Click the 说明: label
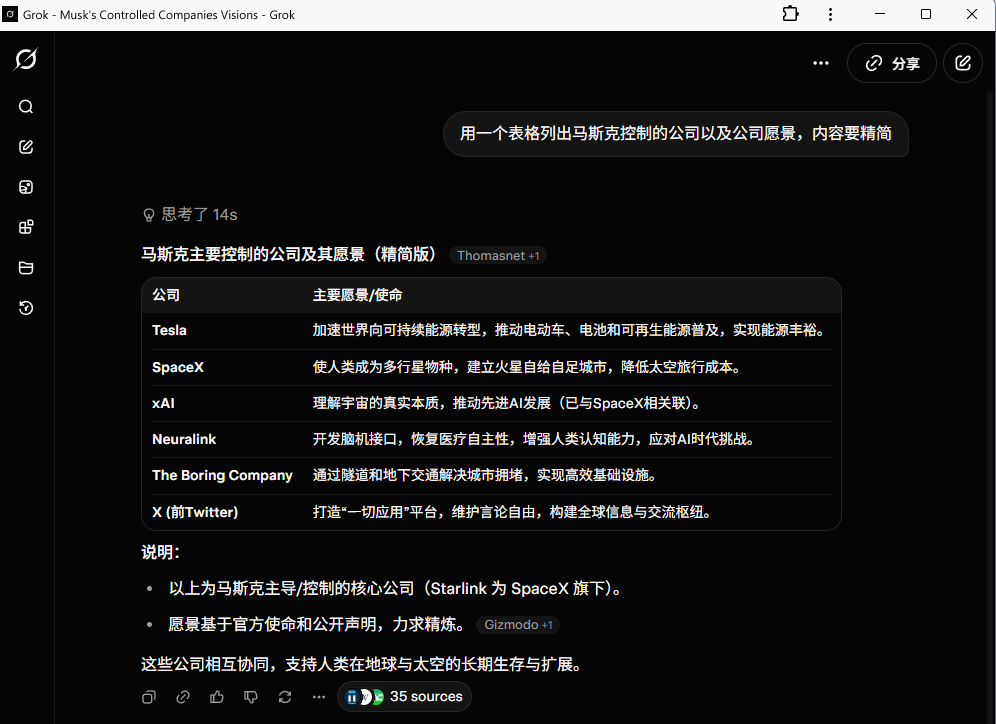This screenshot has width=996, height=724. [x=161, y=553]
